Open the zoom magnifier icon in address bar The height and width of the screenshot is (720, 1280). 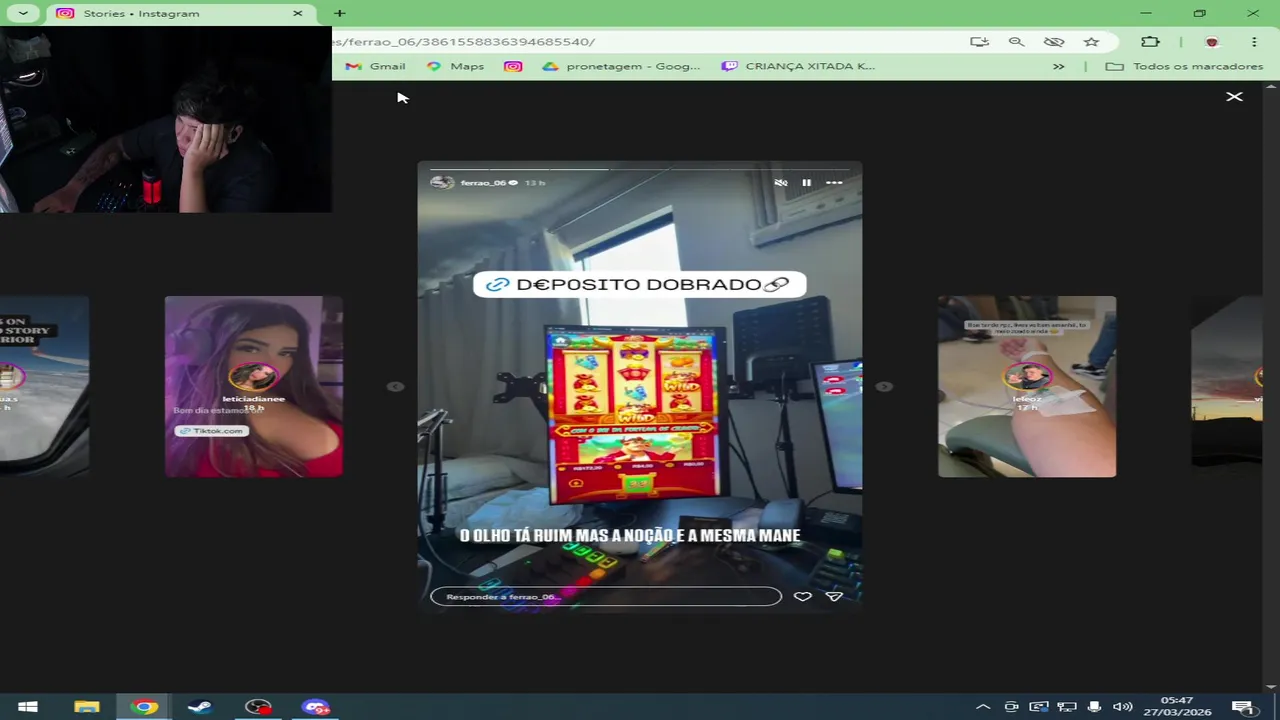pyautogui.click(x=1016, y=42)
